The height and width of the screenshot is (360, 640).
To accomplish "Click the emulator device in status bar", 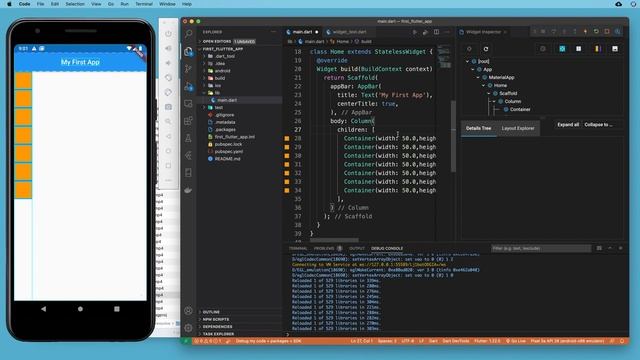I will pyautogui.click(x=567, y=341).
